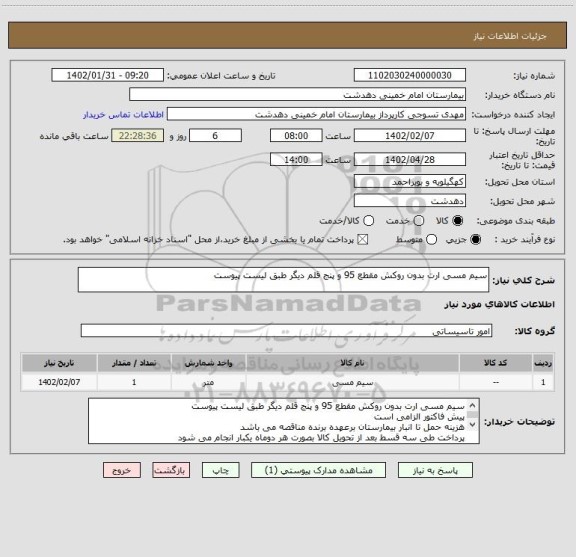Select the کالا radio button

point(458,220)
